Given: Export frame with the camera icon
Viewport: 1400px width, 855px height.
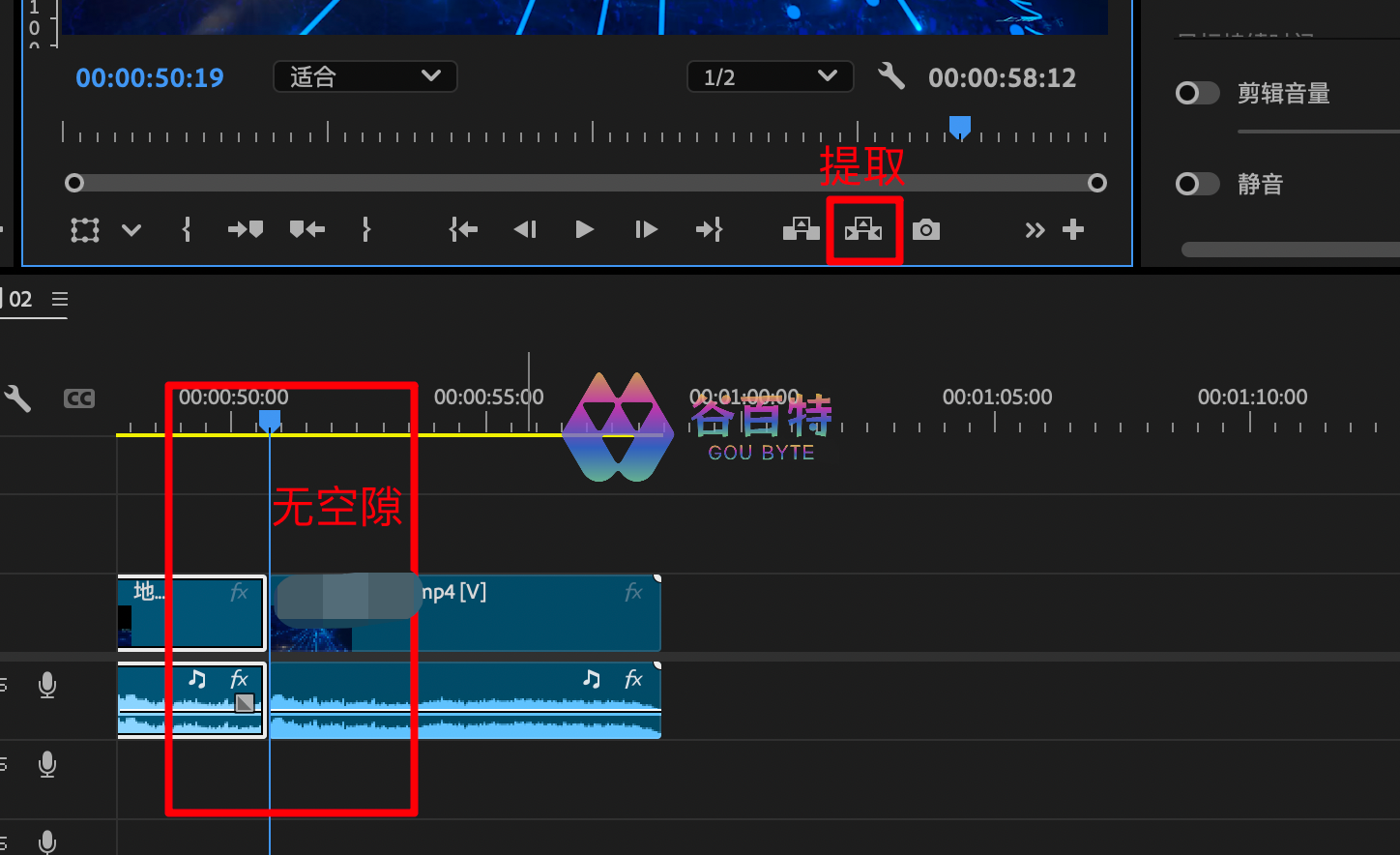Looking at the screenshot, I should pos(926,229).
